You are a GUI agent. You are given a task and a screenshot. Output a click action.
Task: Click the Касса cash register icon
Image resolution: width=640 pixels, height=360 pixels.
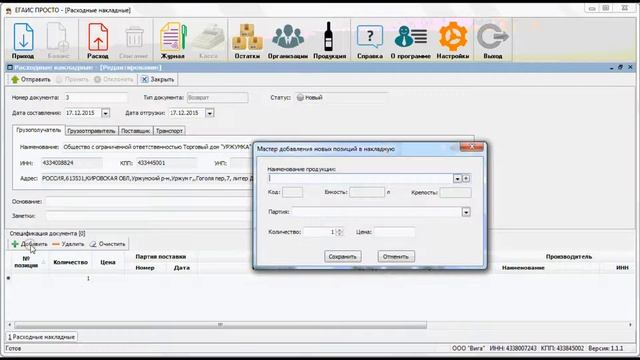click(x=208, y=40)
